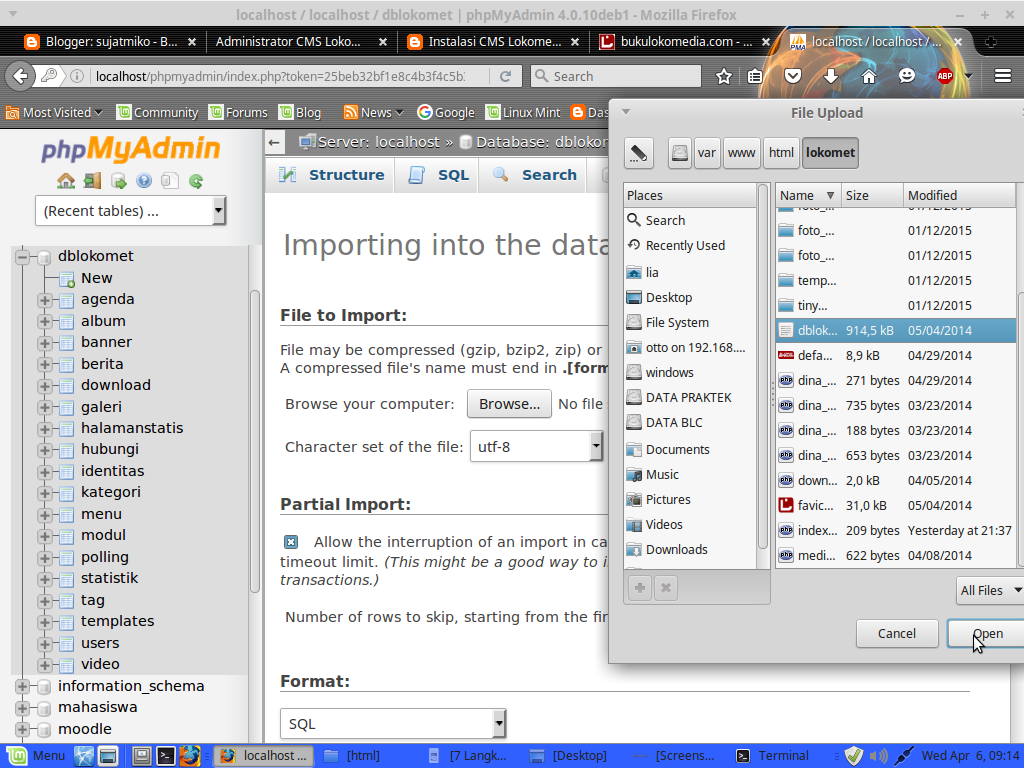Switch to the SQL tab
This screenshot has width=1024, height=768.
[438, 175]
